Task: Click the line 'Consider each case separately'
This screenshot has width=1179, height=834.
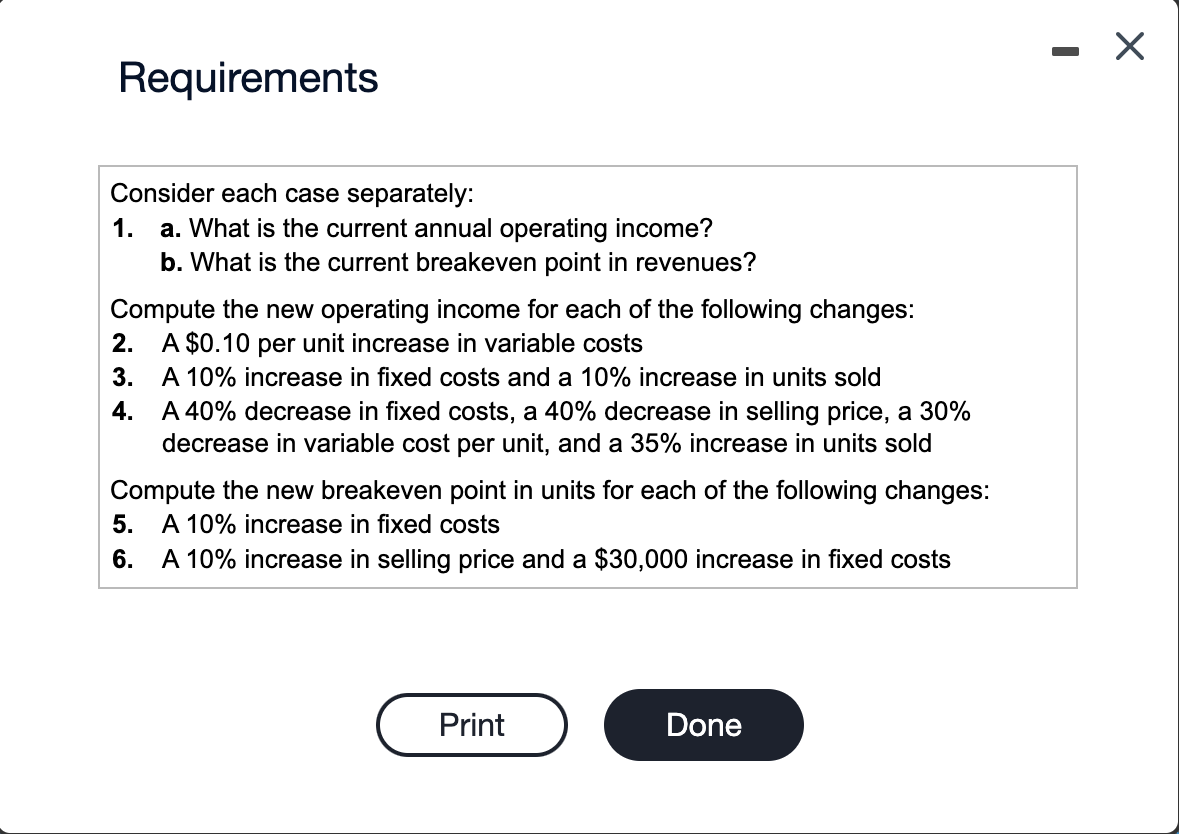Action: click(x=292, y=193)
